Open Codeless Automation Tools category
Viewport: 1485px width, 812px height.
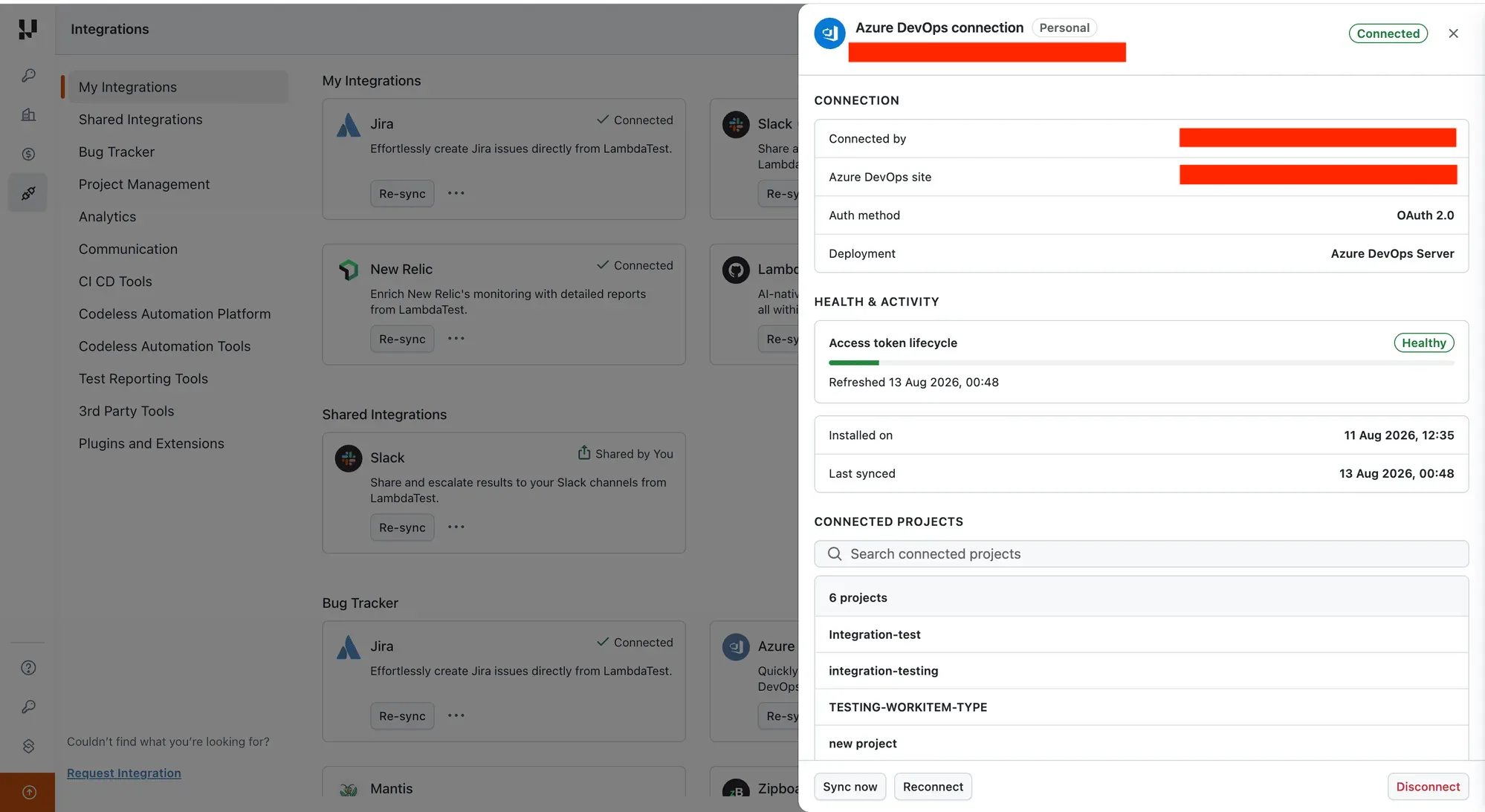coord(164,346)
